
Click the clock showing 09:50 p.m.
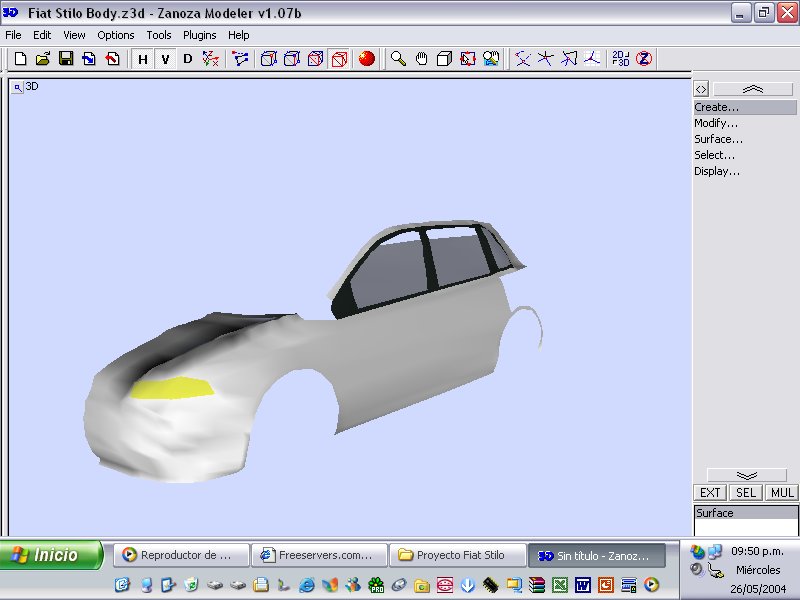click(x=758, y=552)
